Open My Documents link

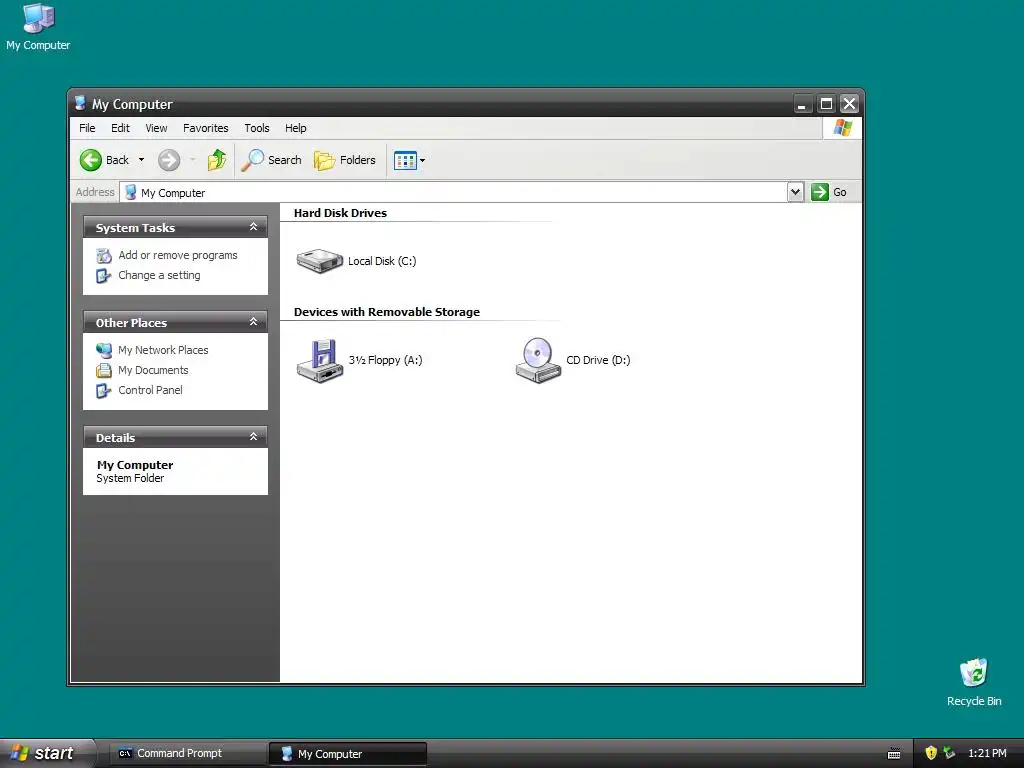[x=153, y=370]
